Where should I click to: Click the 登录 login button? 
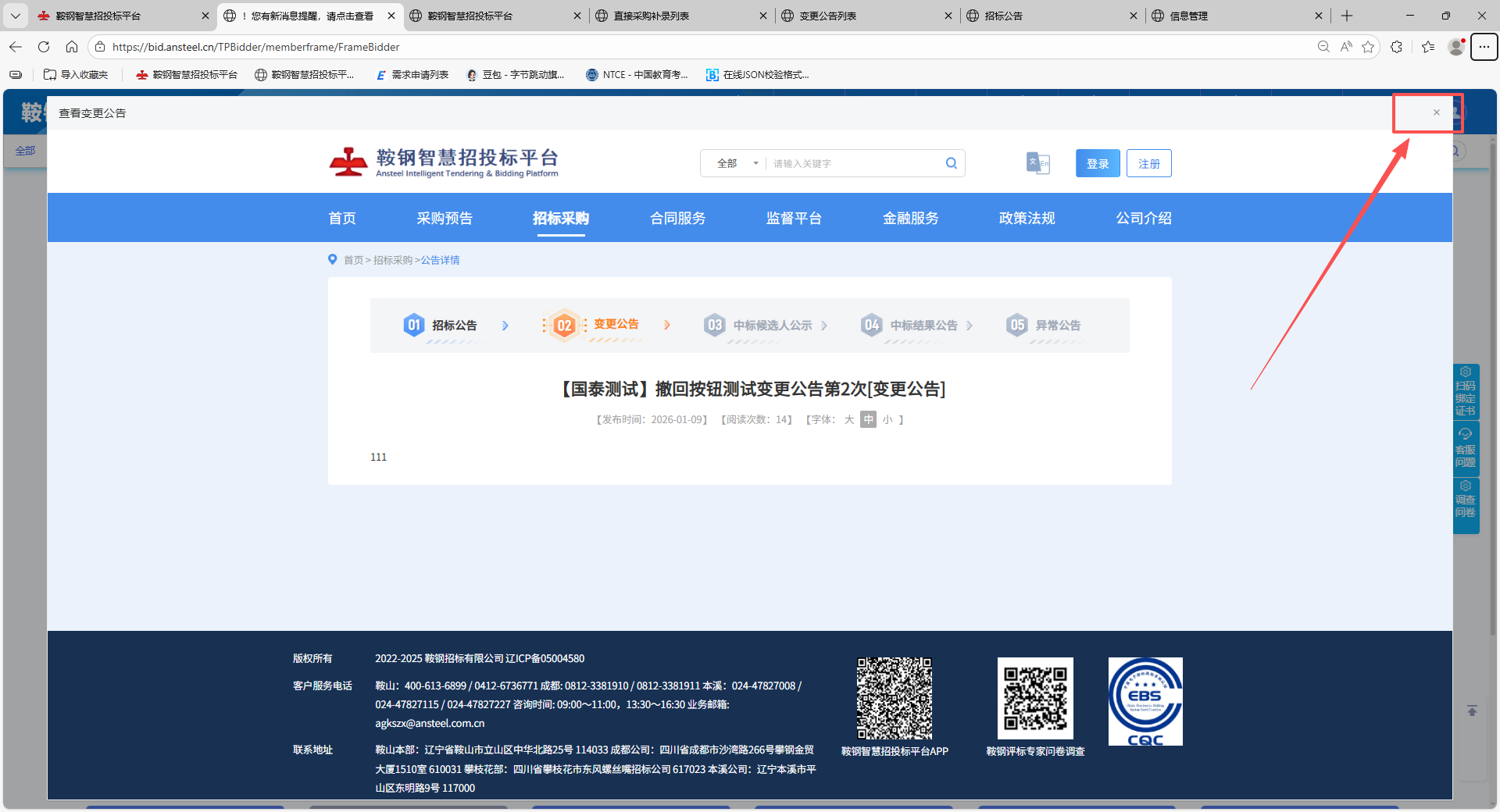click(1098, 163)
